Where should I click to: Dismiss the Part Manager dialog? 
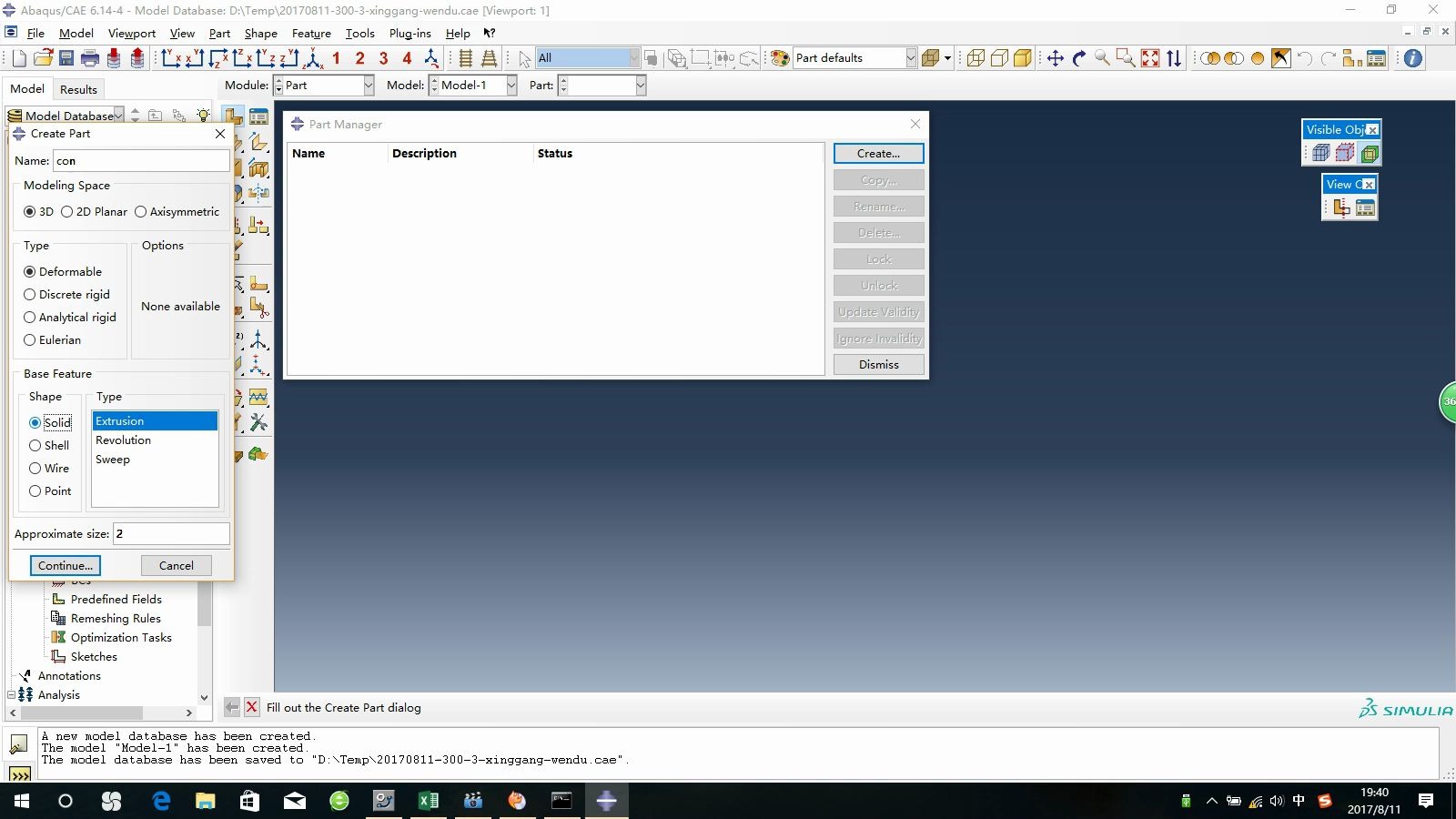click(878, 364)
